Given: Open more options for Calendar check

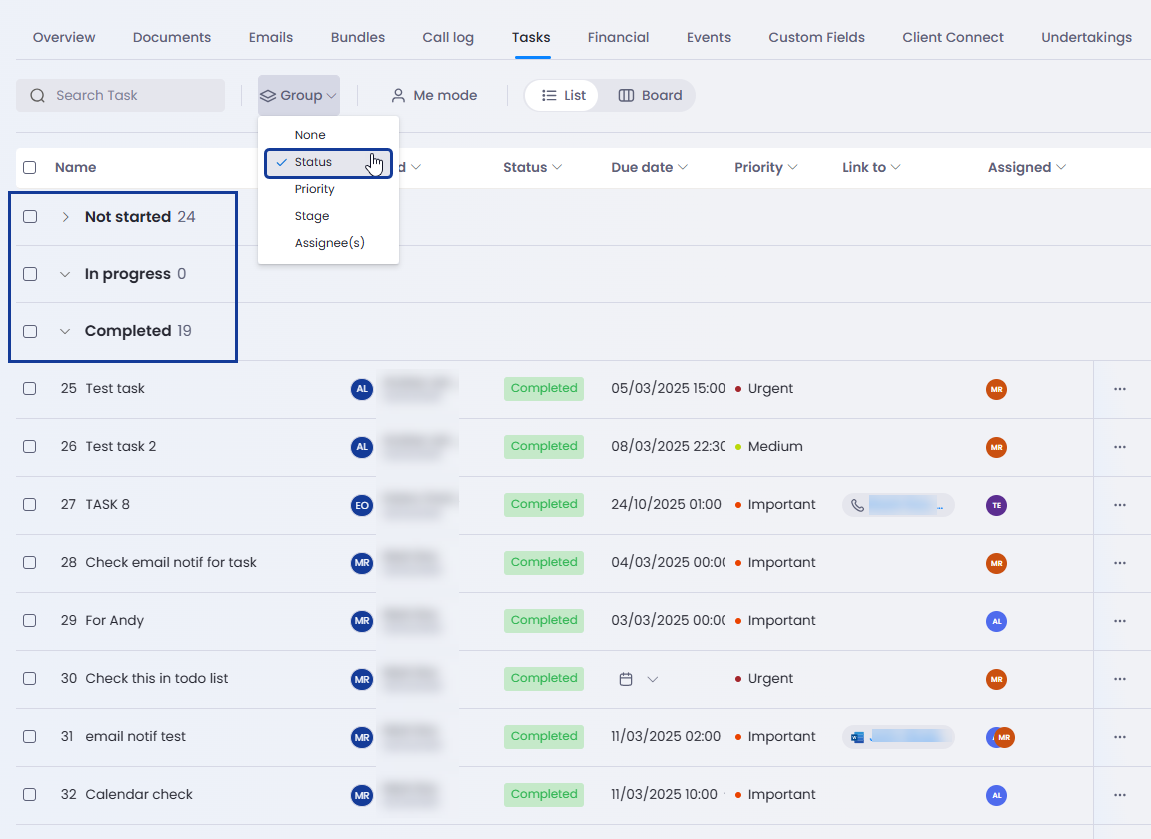Looking at the screenshot, I should click(1119, 795).
